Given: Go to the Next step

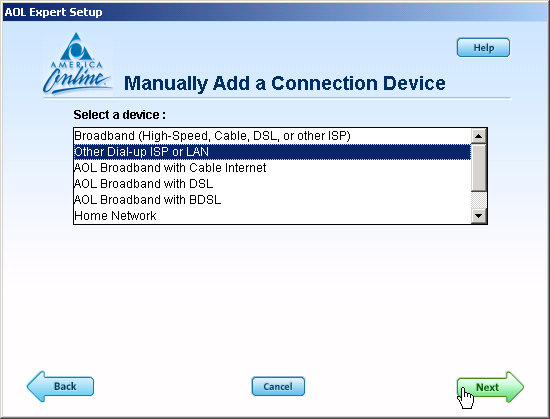Looking at the screenshot, I should pos(490,387).
